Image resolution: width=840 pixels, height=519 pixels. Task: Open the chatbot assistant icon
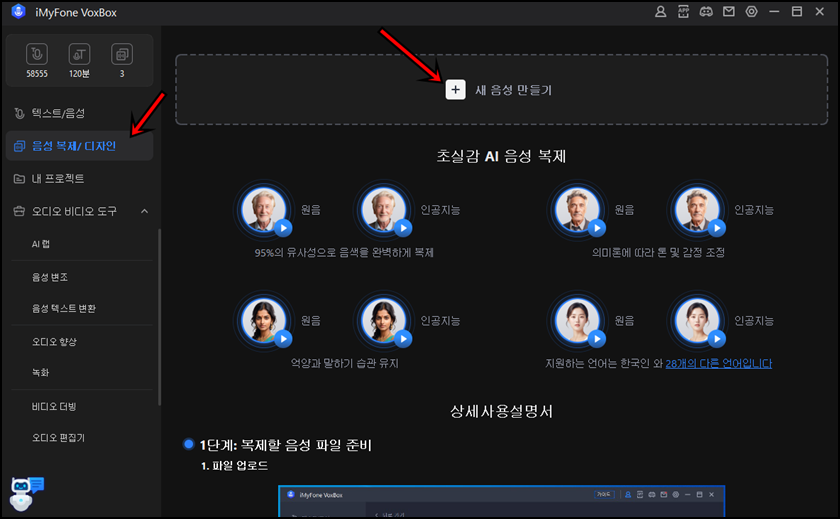(26, 493)
